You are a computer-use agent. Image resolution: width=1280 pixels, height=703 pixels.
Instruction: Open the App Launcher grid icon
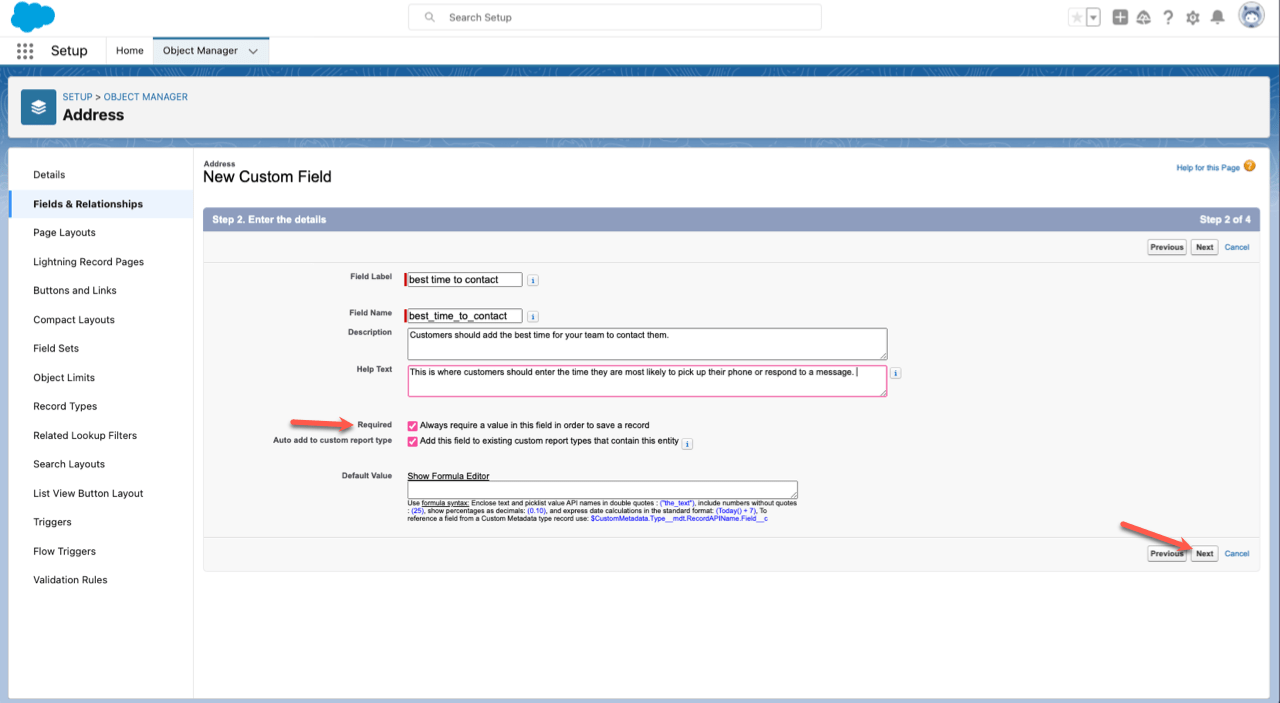25,51
